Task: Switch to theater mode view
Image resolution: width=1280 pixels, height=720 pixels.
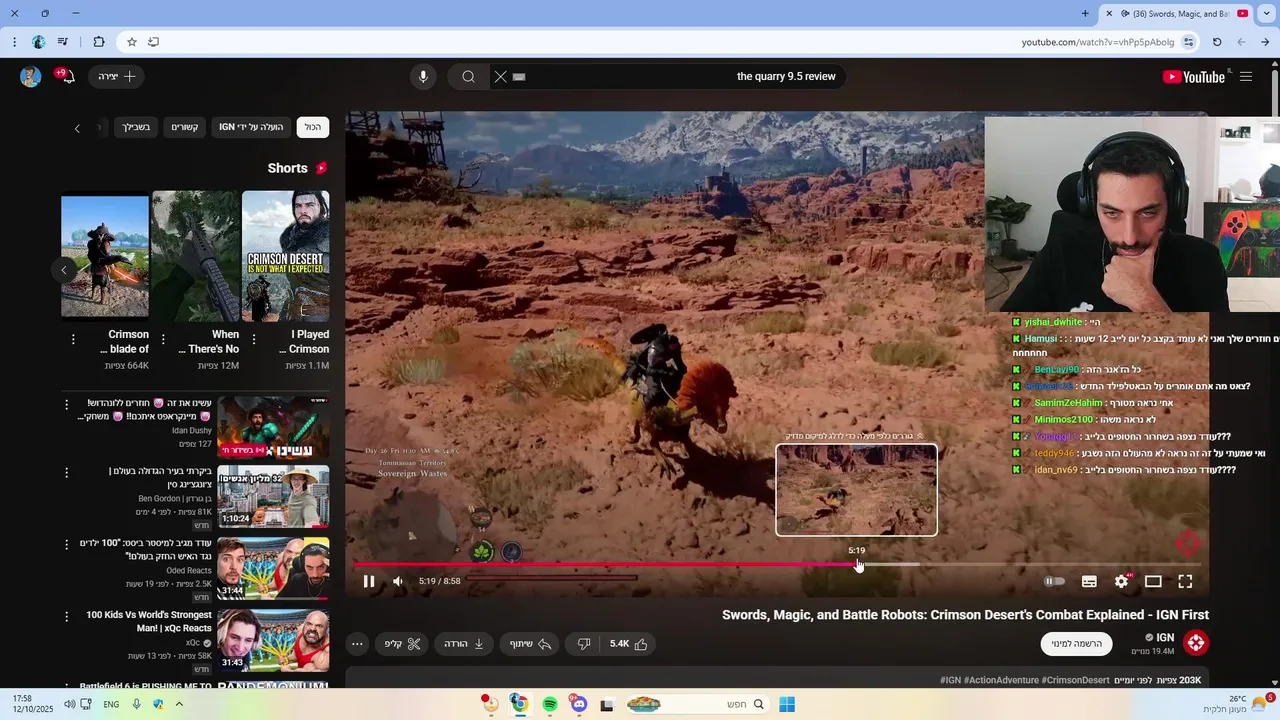Action: 1153,581
